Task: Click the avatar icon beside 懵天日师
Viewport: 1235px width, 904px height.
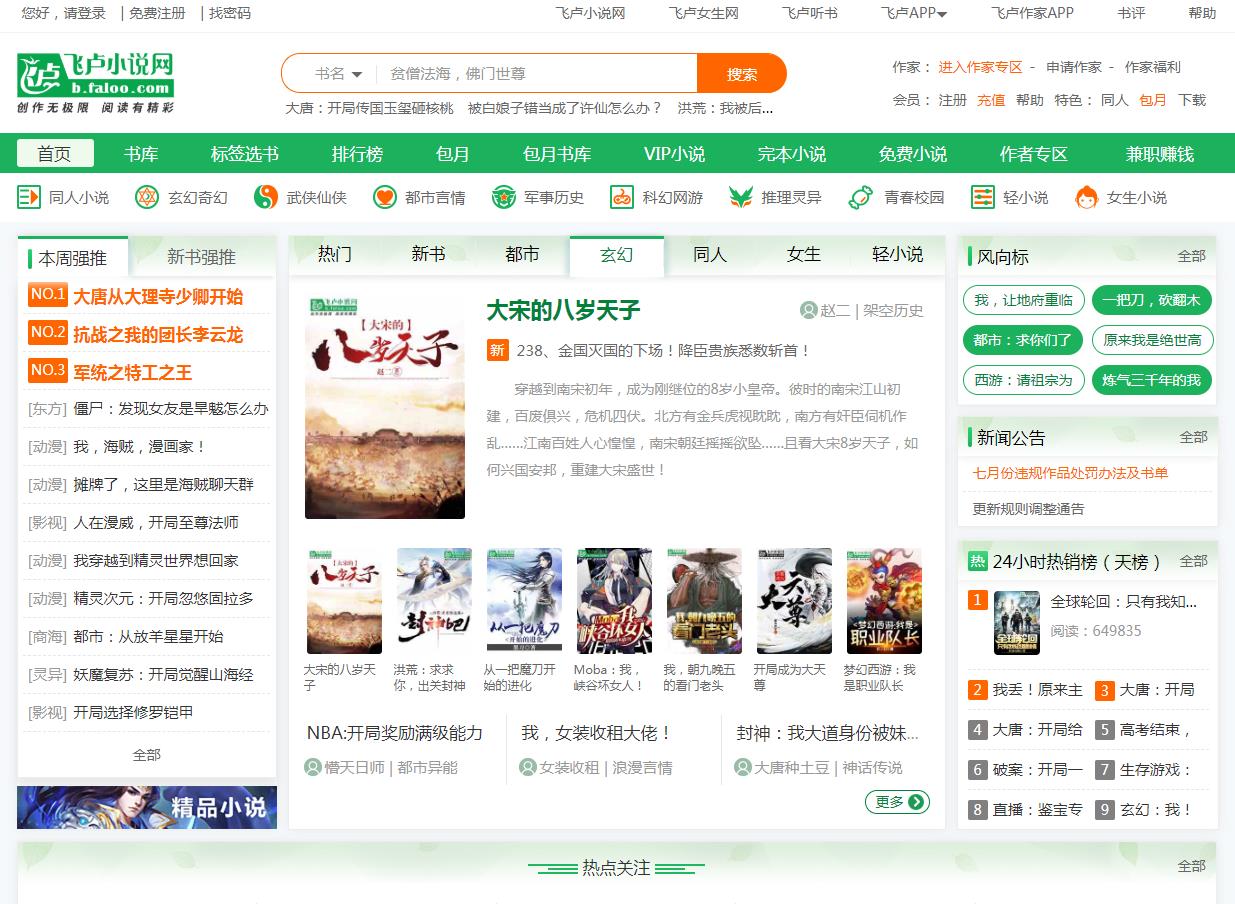Action: coord(313,767)
